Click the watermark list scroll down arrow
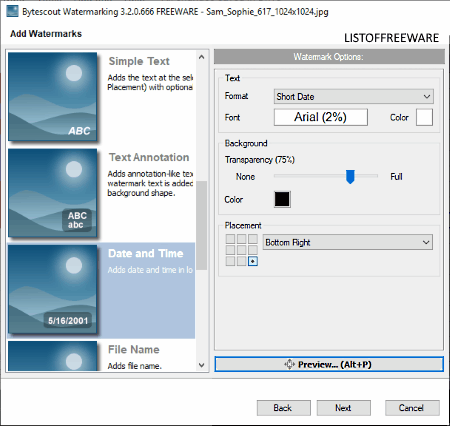 click(x=201, y=365)
